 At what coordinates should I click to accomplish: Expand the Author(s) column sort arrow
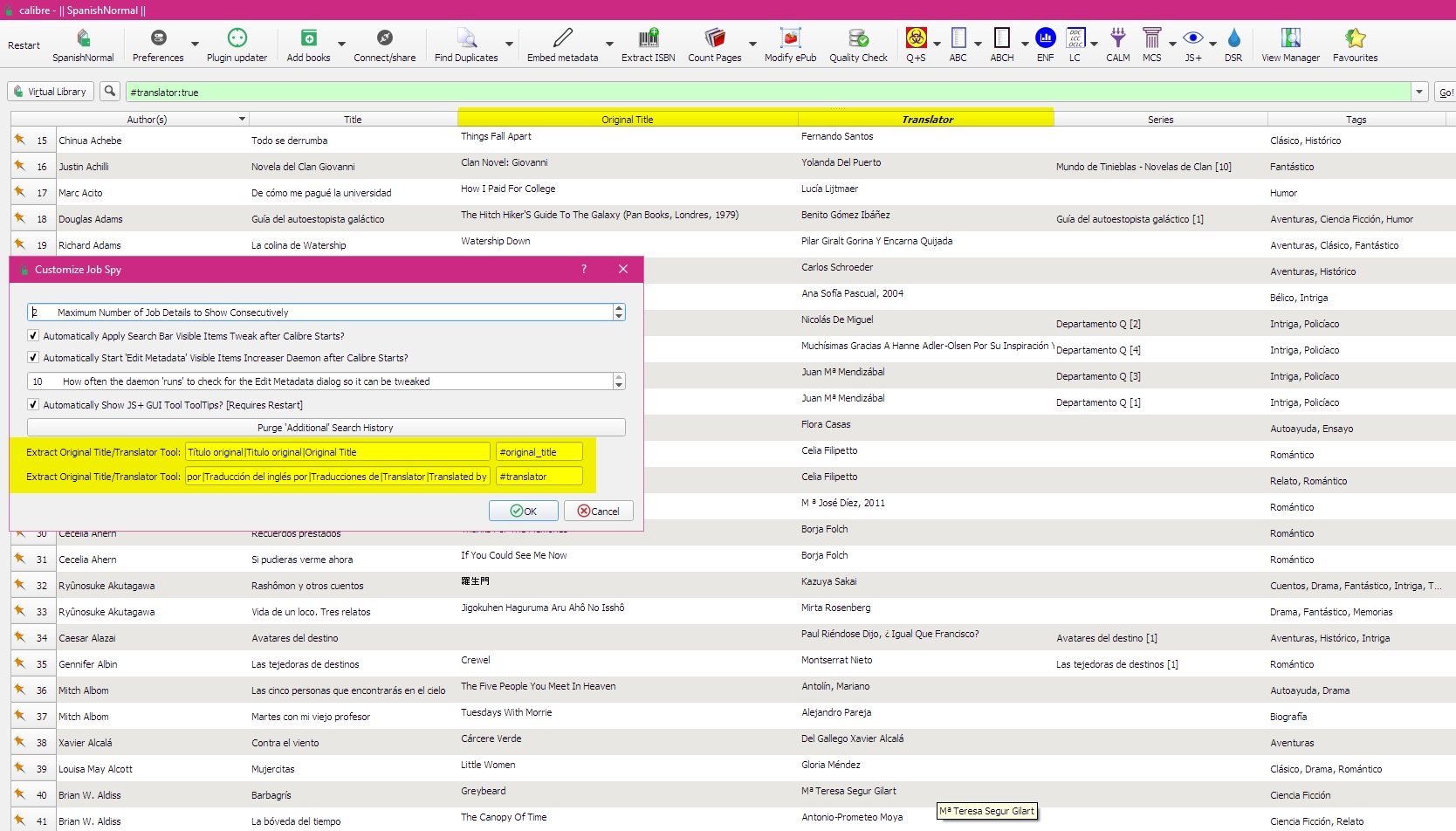tap(242, 119)
